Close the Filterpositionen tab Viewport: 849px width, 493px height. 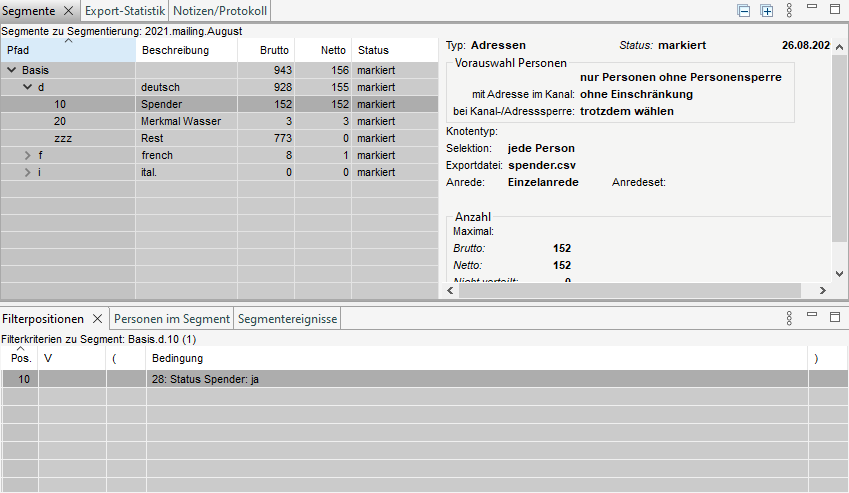[x=97, y=319]
